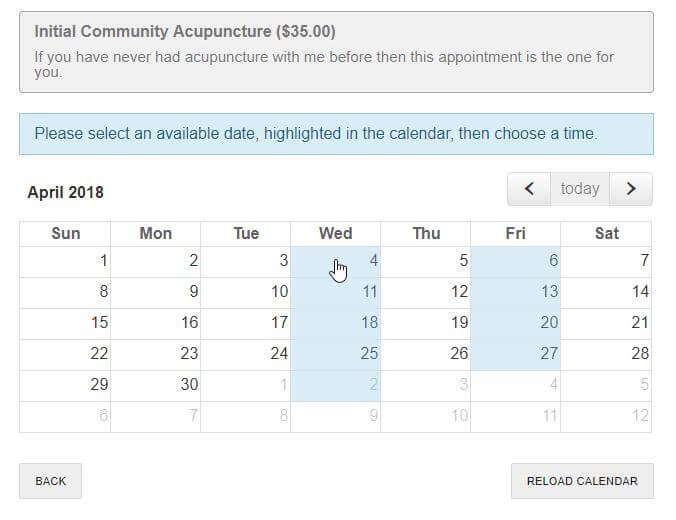Select Friday April 6

click(516, 262)
